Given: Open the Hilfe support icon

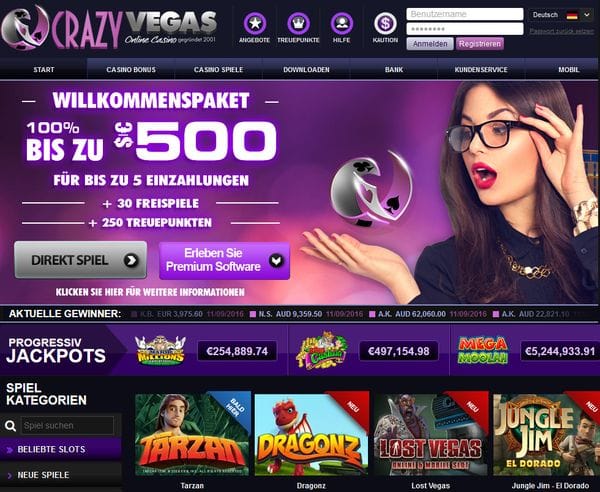Looking at the screenshot, I should (x=341, y=24).
